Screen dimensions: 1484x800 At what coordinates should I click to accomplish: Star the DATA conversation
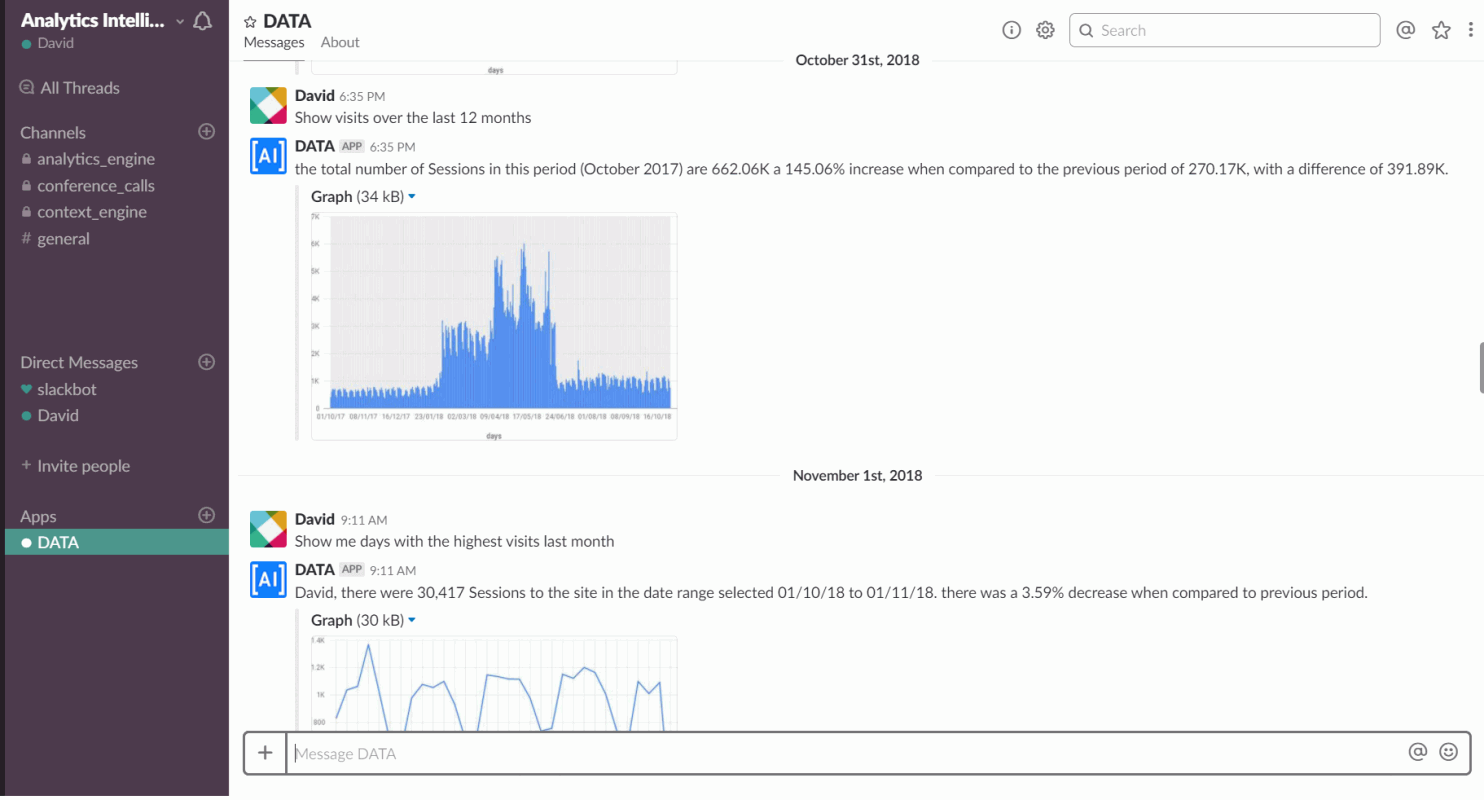pyautogui.click(x=250, y=21)
